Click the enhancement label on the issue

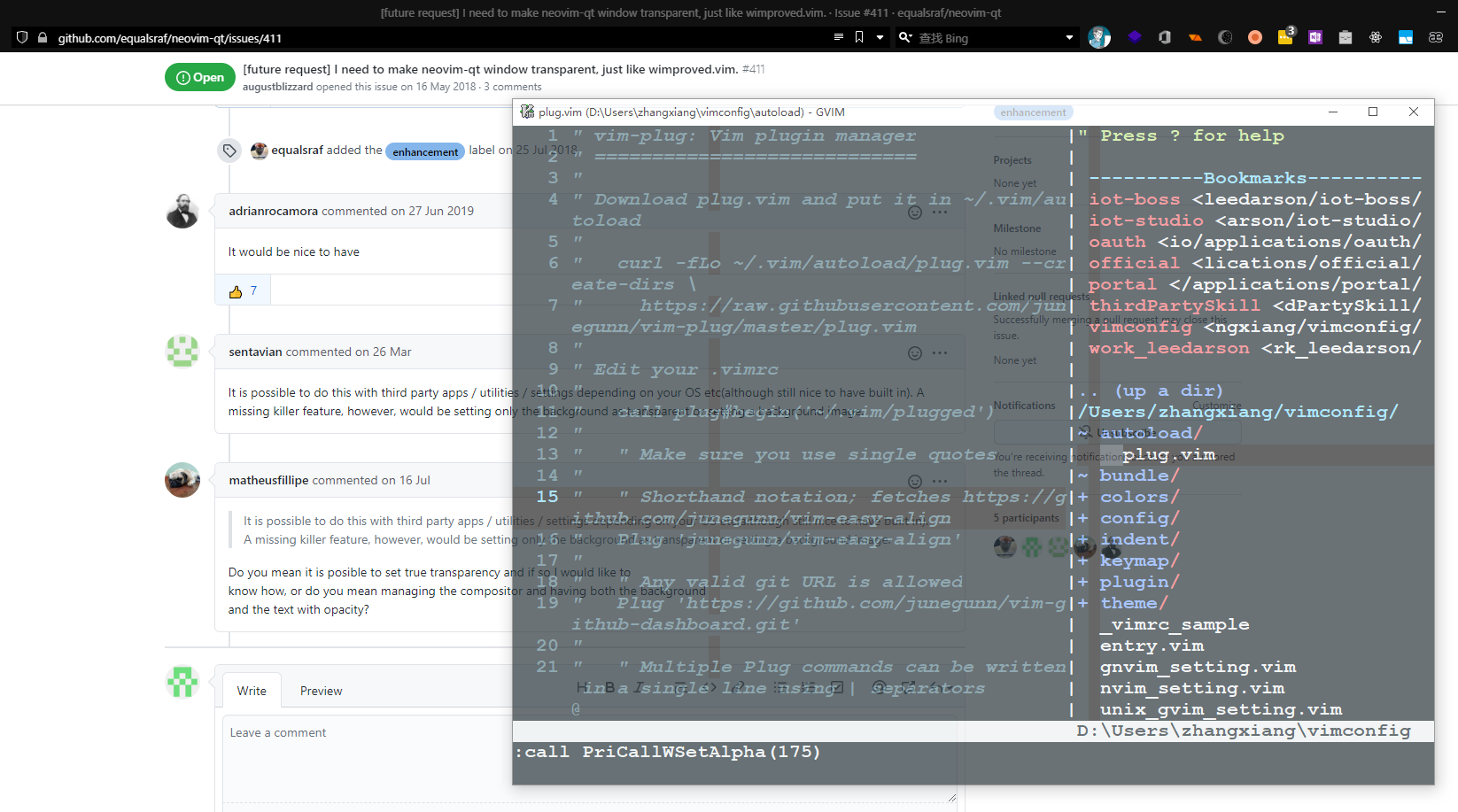[425, 151]
